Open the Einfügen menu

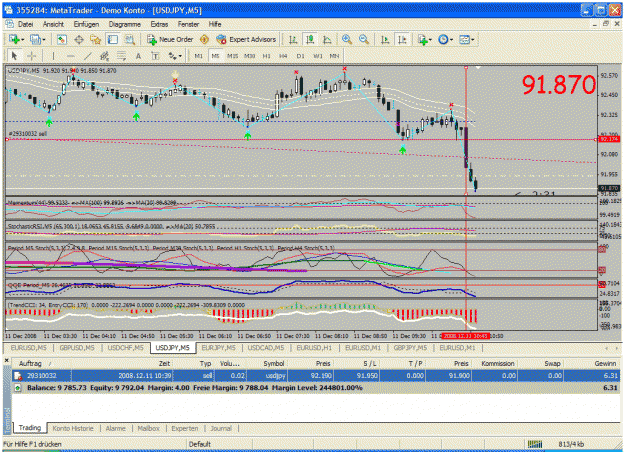[86, 24]
